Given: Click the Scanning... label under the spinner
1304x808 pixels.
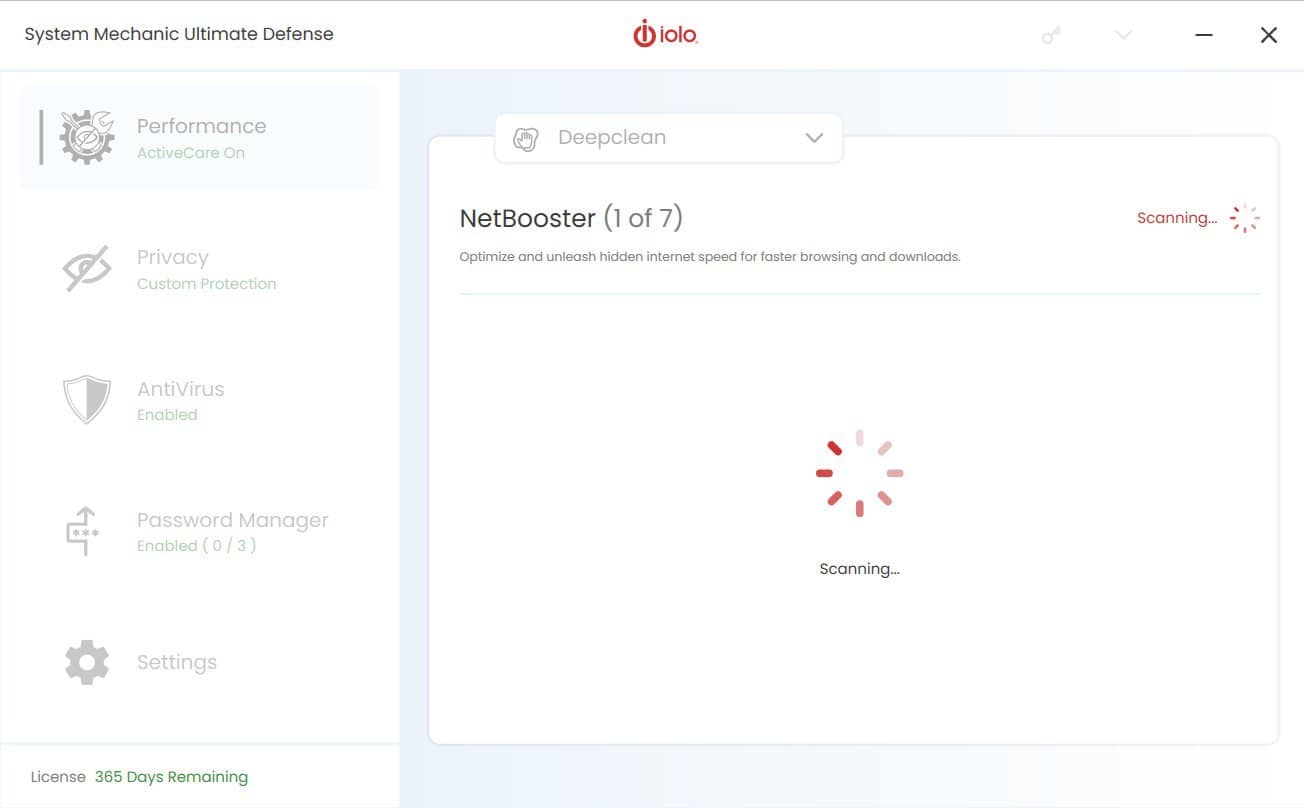Looking at the screenshot, I should 859,569.
